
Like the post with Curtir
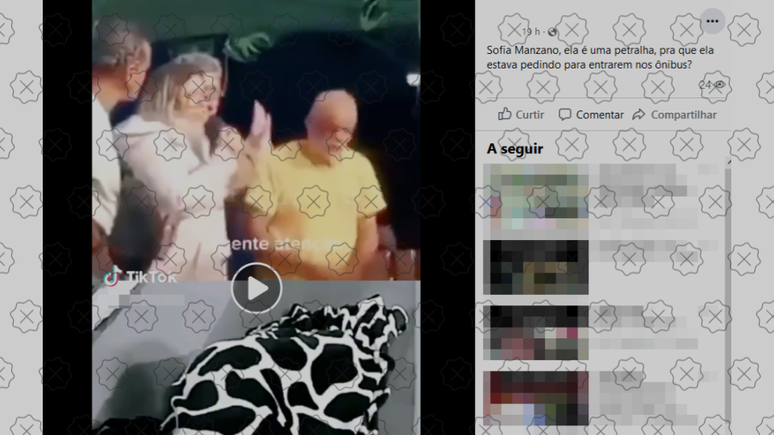tap(521, 115)
